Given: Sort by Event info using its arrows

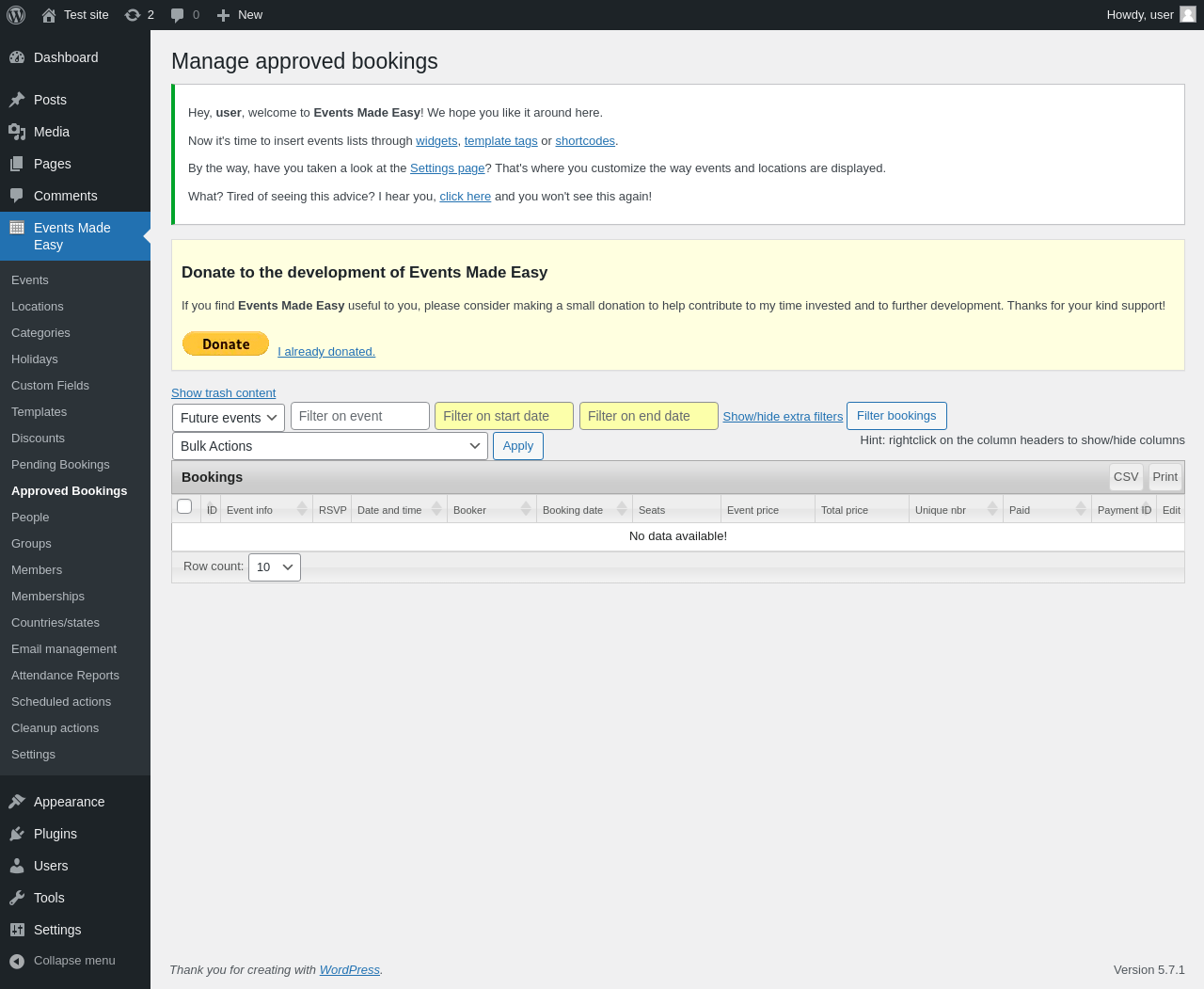Looking at the screenshot, I should click(302, 509).
